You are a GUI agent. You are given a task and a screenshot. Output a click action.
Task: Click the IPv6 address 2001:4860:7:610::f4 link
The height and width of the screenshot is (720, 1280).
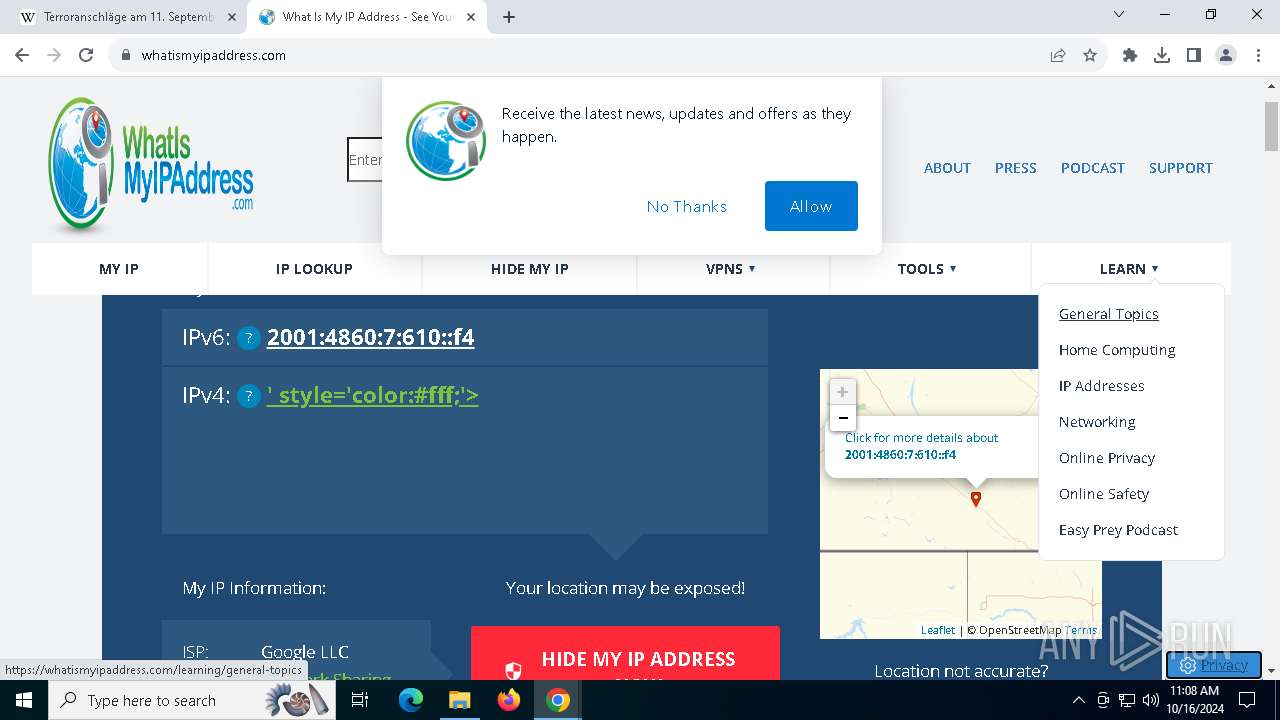[x=370, y=337]
